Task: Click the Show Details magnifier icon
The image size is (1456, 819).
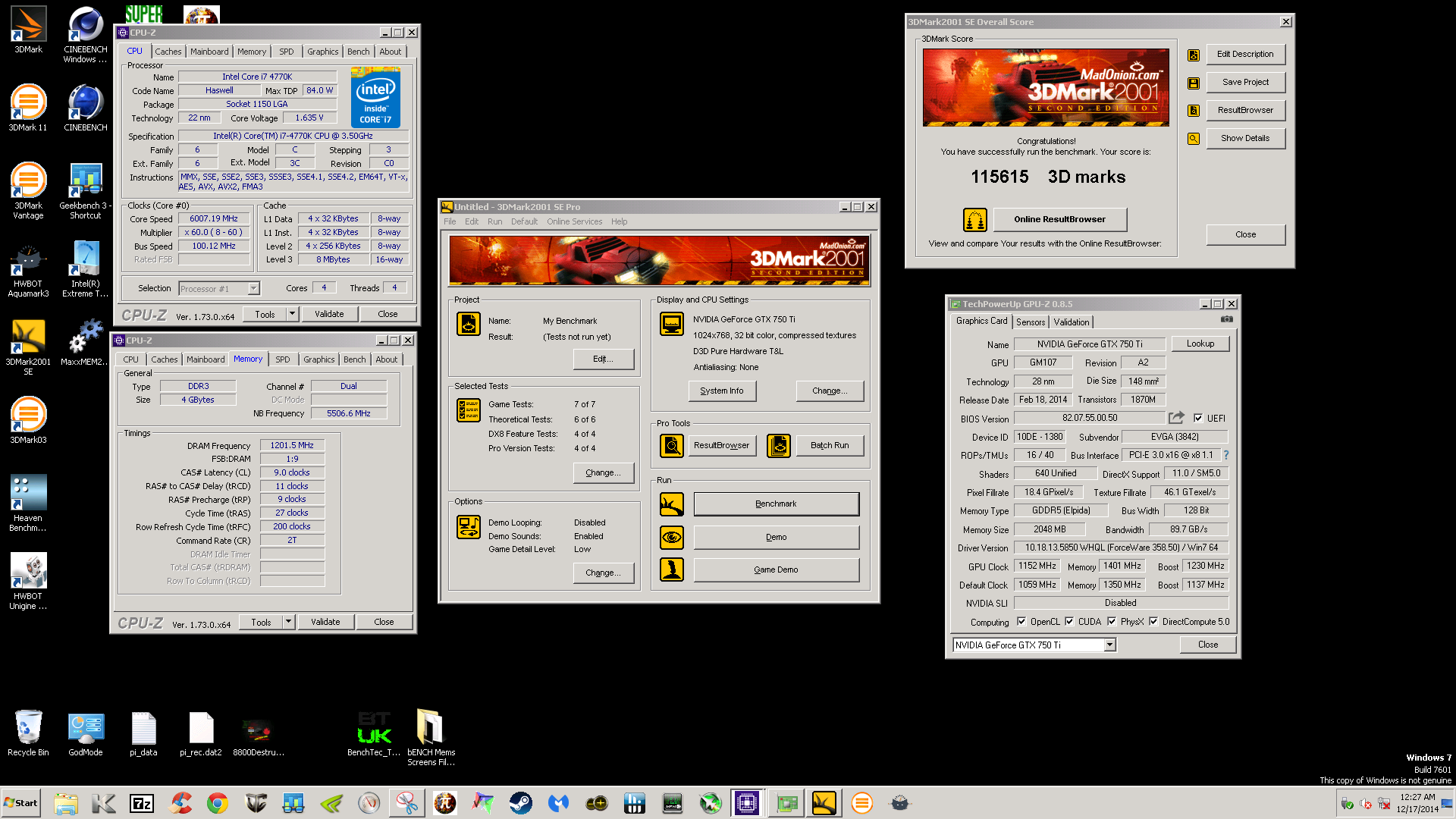Action: click(x=1194, y=139)
